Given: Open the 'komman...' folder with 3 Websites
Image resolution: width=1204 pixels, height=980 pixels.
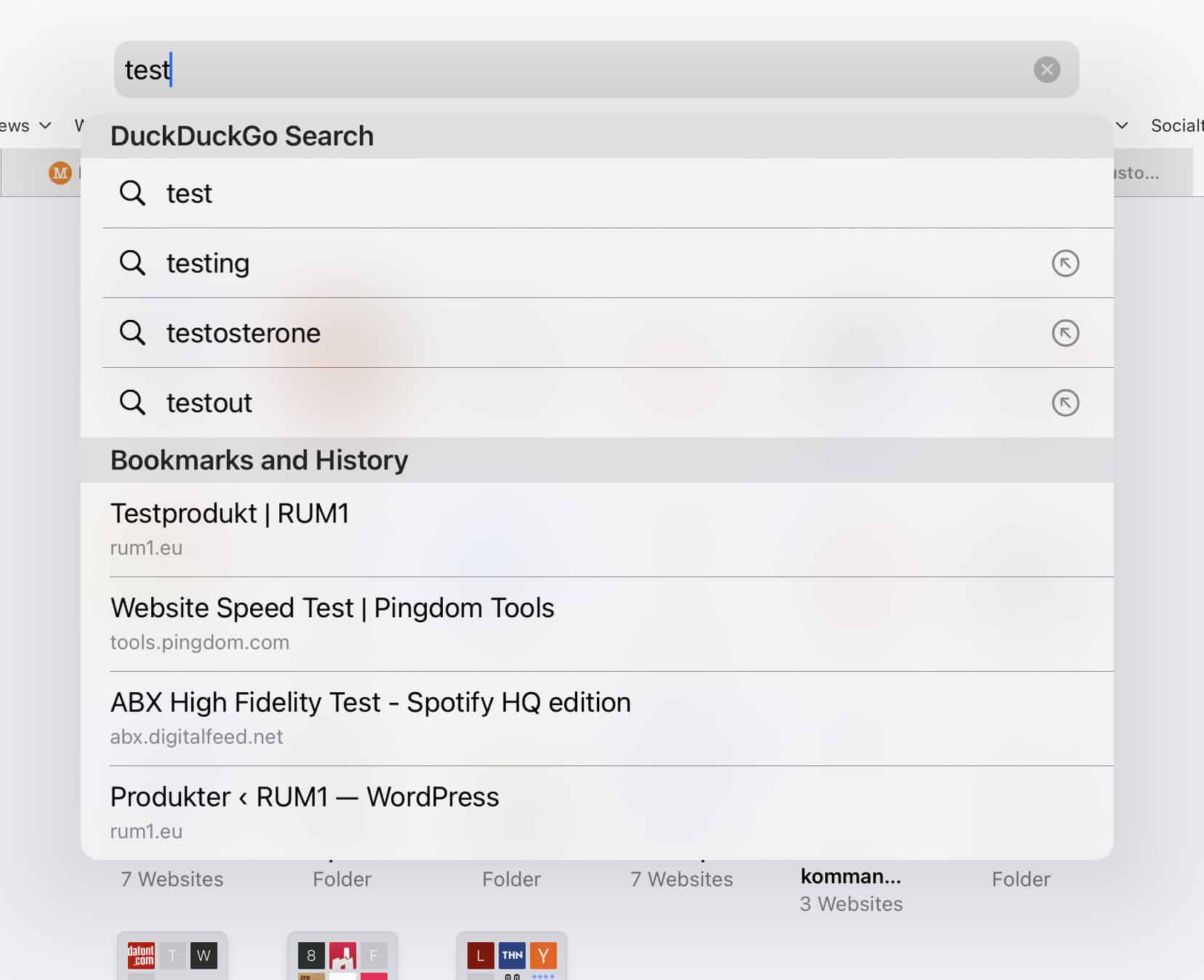Looking at the screenshot, I should pos(851,889).
